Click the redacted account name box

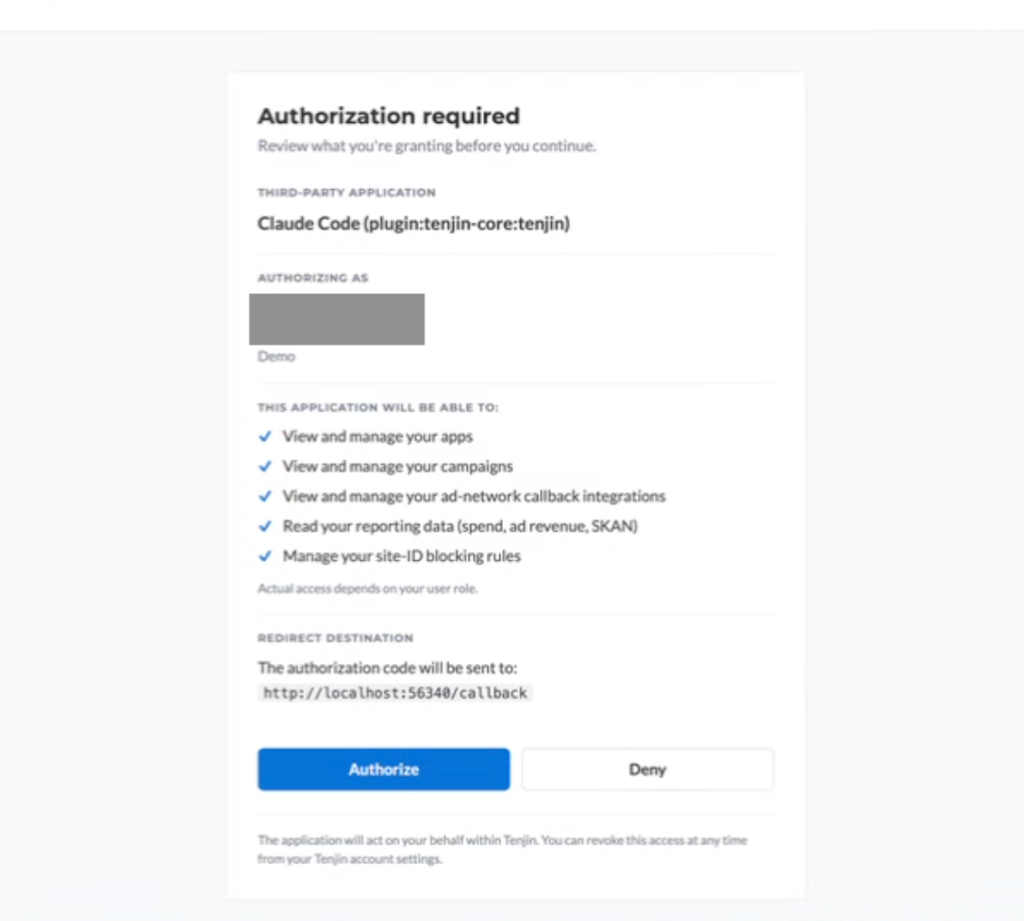tap(337, 319)
